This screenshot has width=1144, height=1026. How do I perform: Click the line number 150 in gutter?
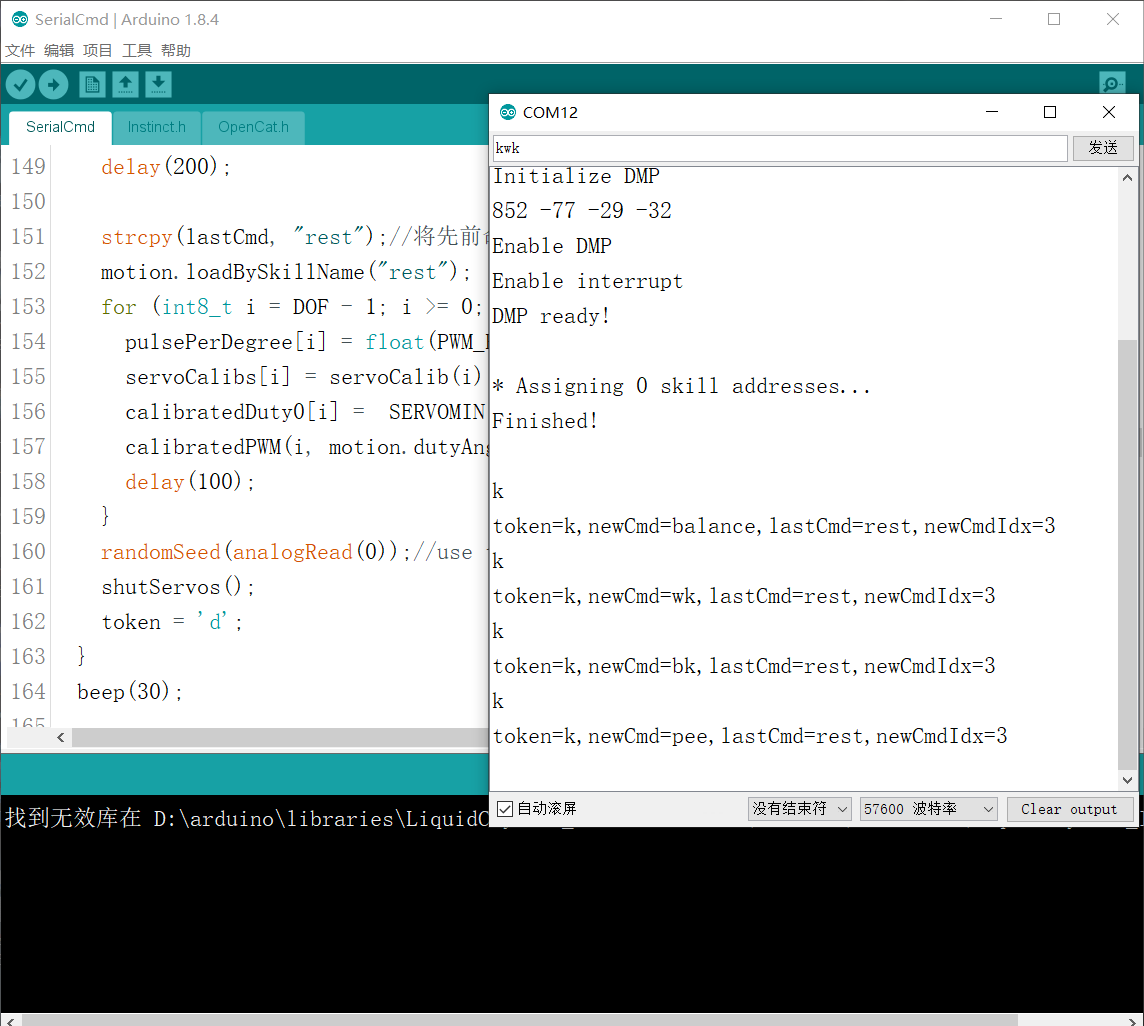28,202
